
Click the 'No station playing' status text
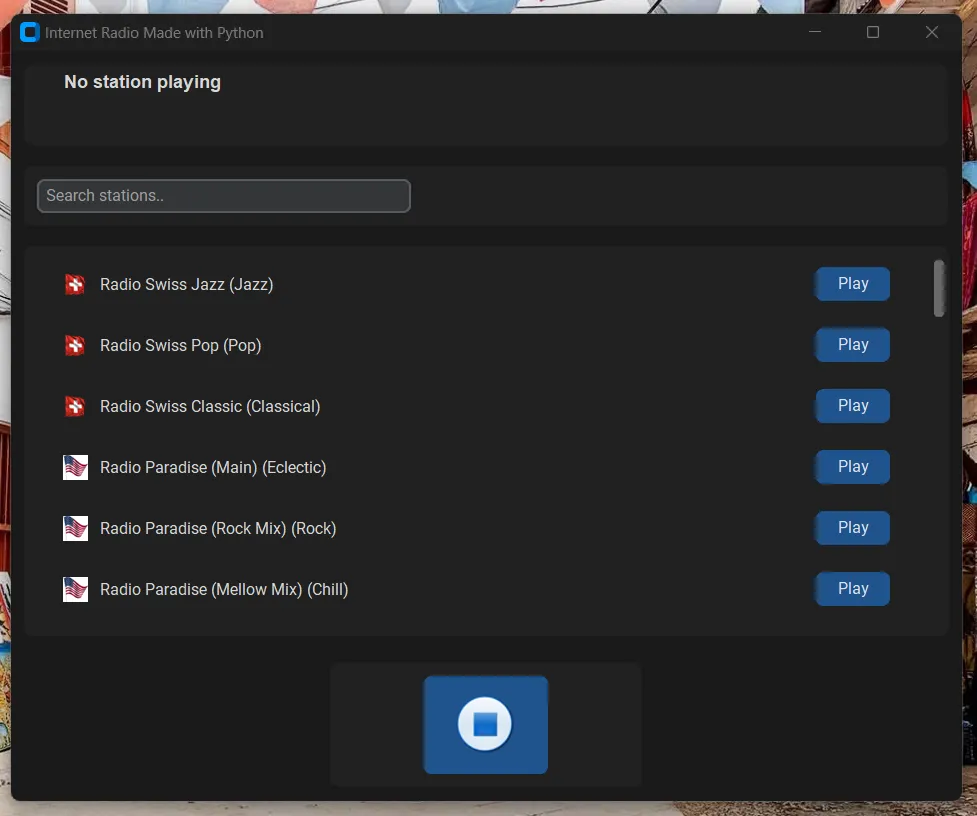[x=142, y=82]
